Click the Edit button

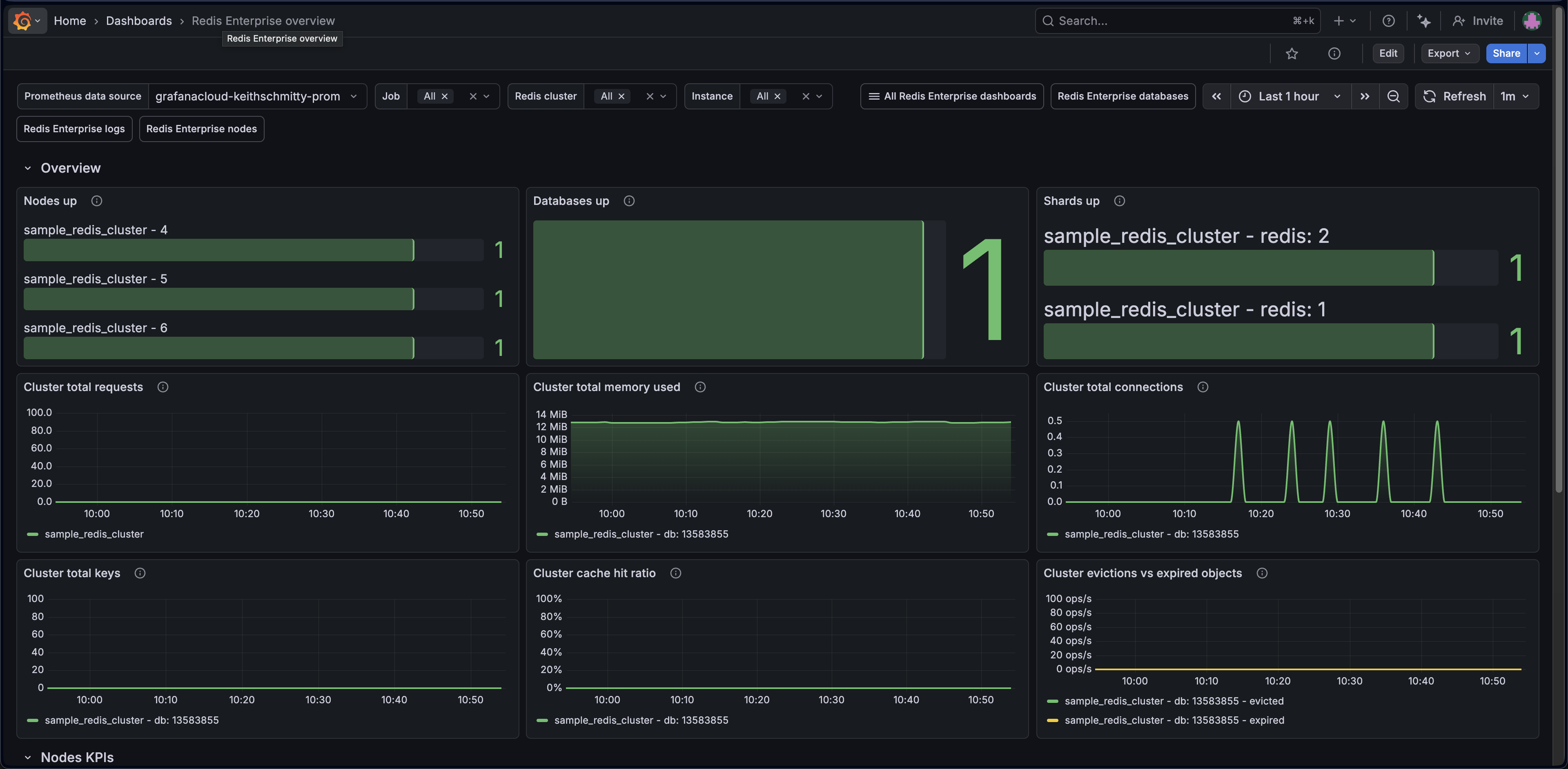[x=1388, y=53]
